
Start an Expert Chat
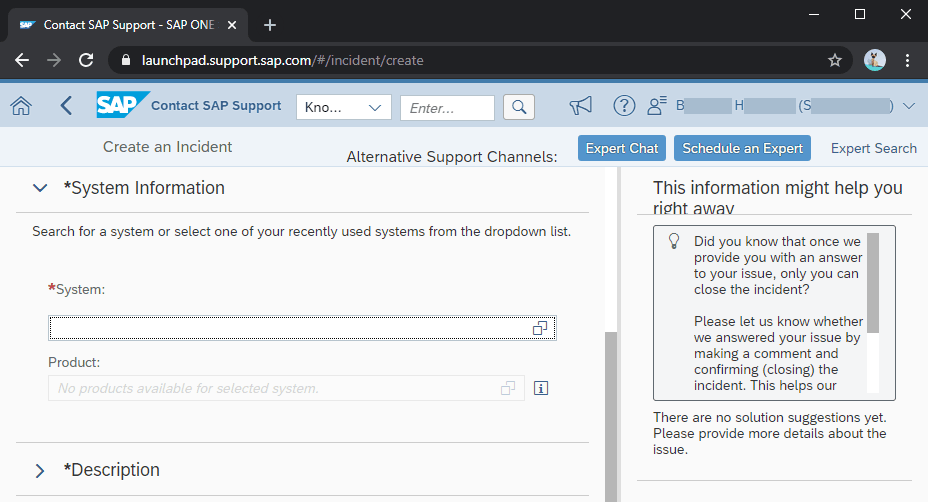pos(622,148)
